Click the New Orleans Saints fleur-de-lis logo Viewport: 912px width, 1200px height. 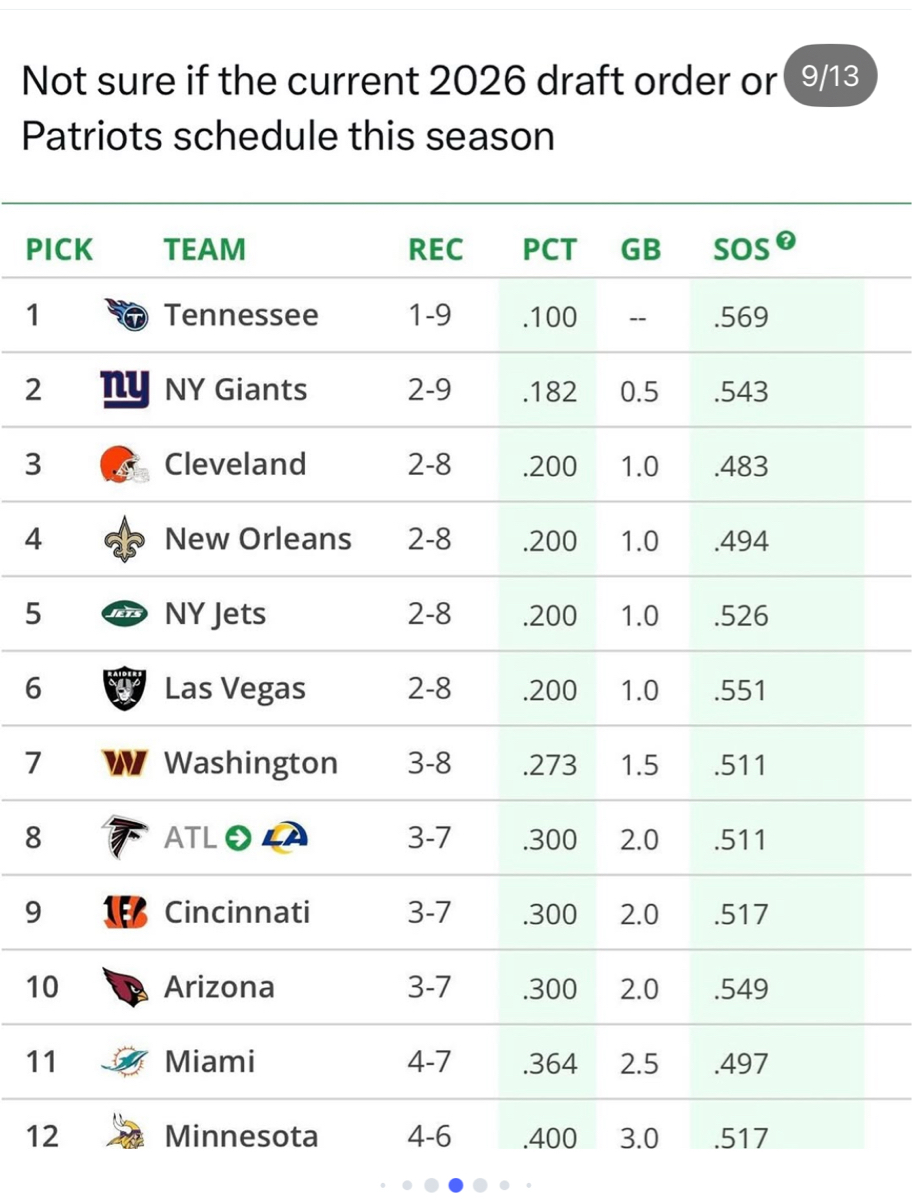pyautogui.click(x=126, y=540)
